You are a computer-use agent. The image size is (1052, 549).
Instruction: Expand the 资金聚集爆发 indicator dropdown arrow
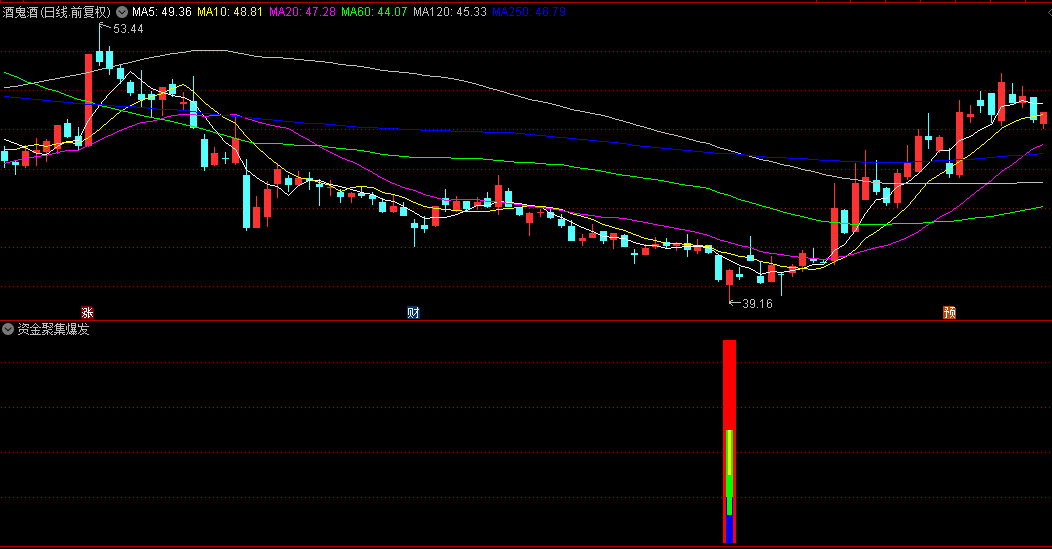pyautogui.click(x=8, y=329)
